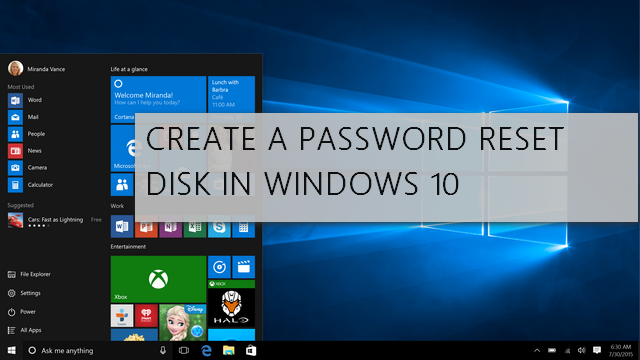Viewport: 640px width, 360px height.
Task: Click the Miranda Vance user name
Action: 46,69
